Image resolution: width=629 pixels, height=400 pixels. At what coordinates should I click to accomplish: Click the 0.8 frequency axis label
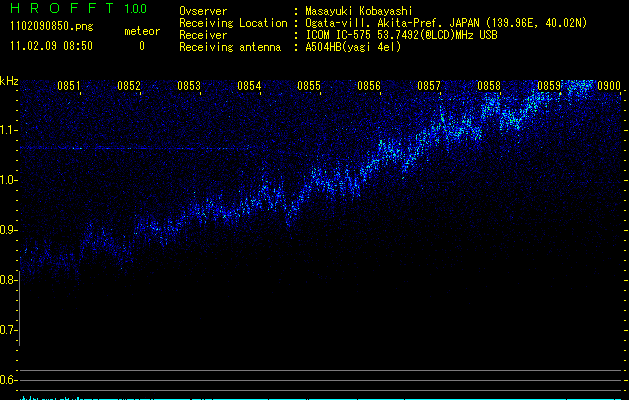pos(8,280)
